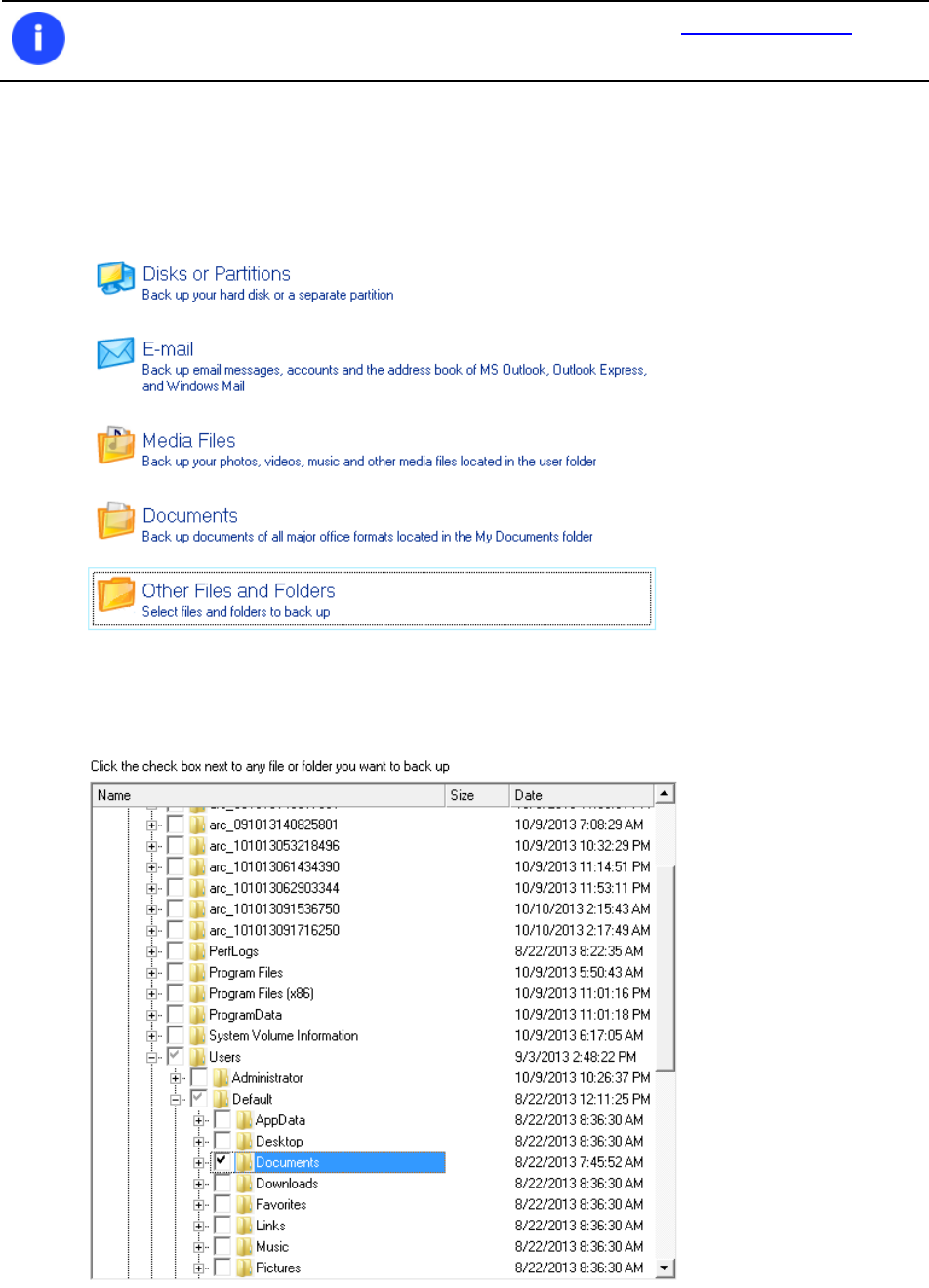The image size is (929, 1288).
Task: Click folder icon of Users
Action: (197, 1057)
